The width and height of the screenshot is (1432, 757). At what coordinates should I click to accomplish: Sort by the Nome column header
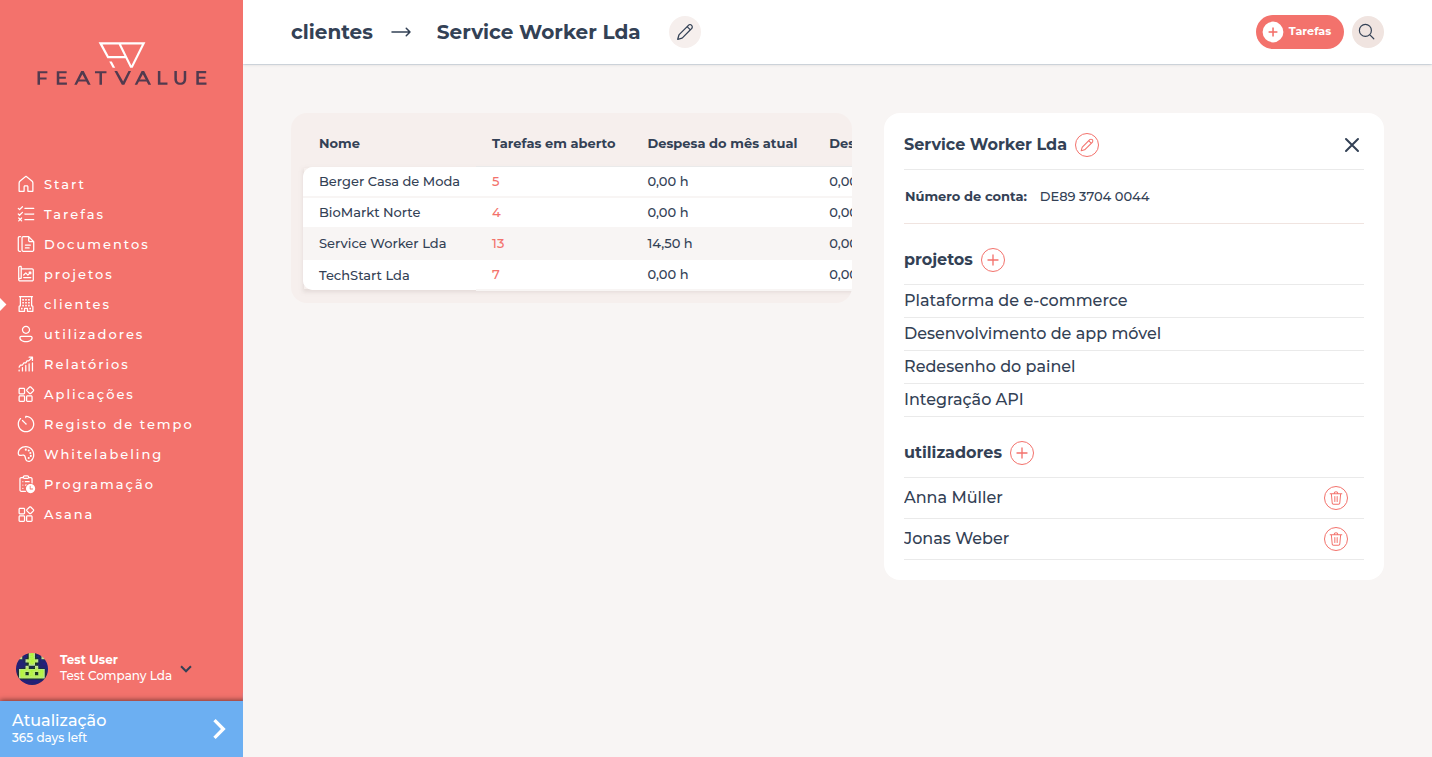click(x=339, y=144)
